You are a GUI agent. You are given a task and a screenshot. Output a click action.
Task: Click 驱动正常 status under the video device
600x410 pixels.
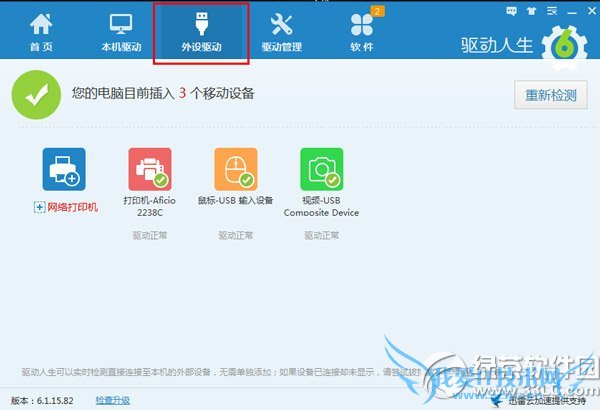coord(321,235)
